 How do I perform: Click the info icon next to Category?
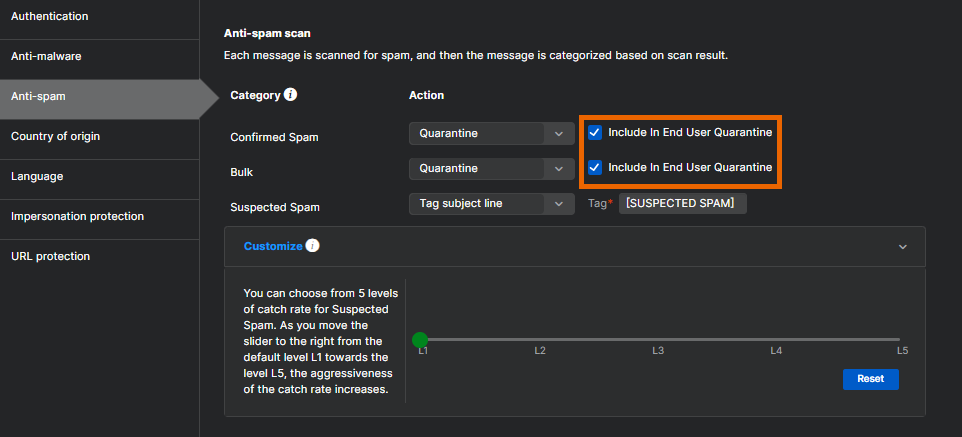290,95
